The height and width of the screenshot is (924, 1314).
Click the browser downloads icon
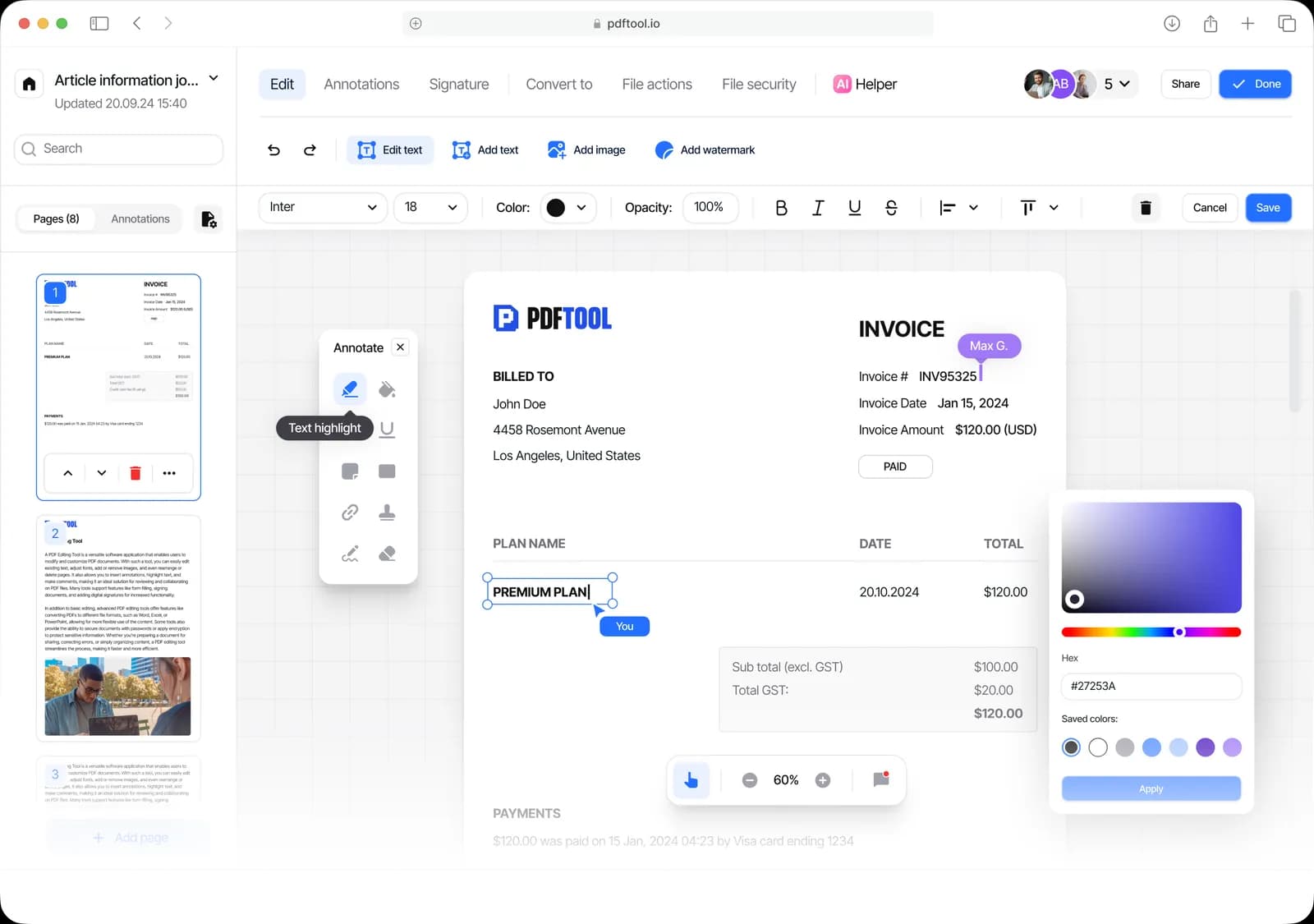click(x=1172, y=24)
